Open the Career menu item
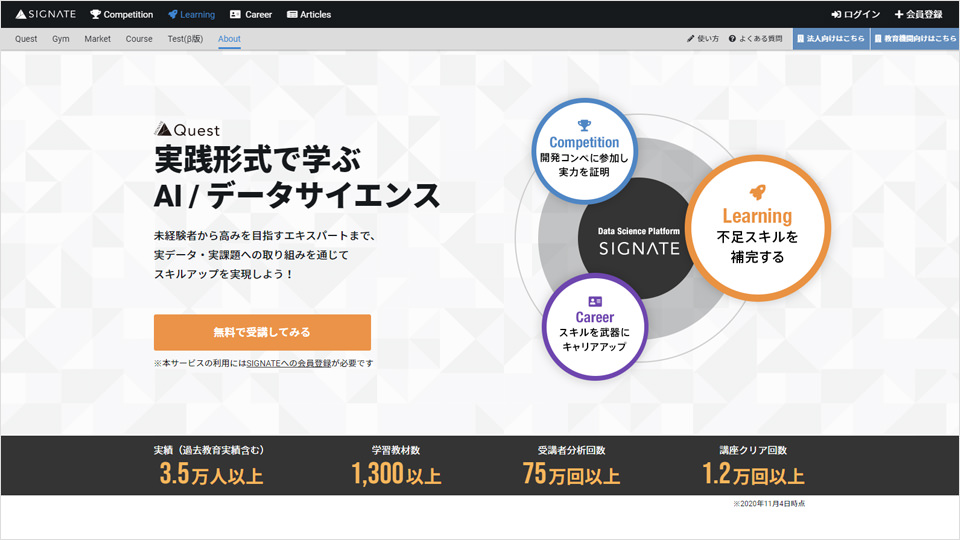This screenshot has width=960, height=540. 251,14
